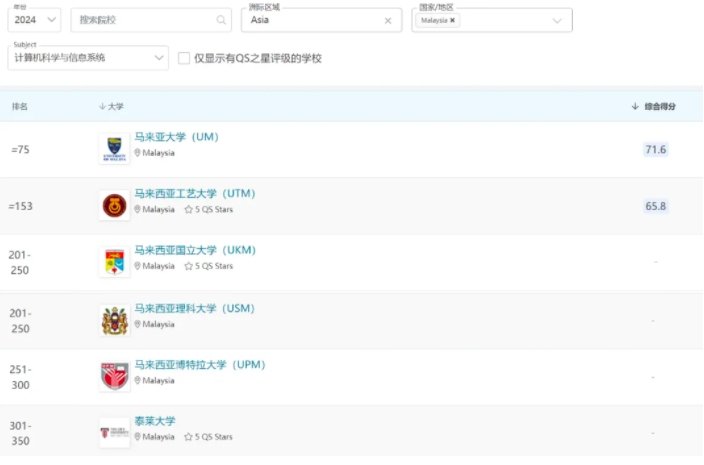The width and height of the screenshot is (704, 465).
Task: Click the USM Malaysia location pin
Action: click(137, 324)
